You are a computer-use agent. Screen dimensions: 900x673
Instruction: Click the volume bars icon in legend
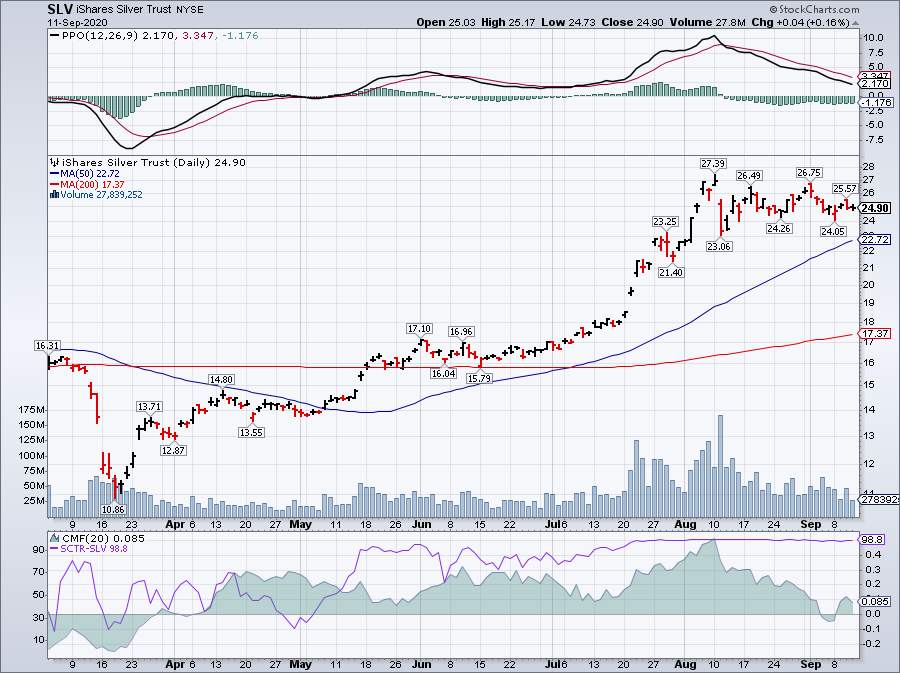(x=54, y=195)
